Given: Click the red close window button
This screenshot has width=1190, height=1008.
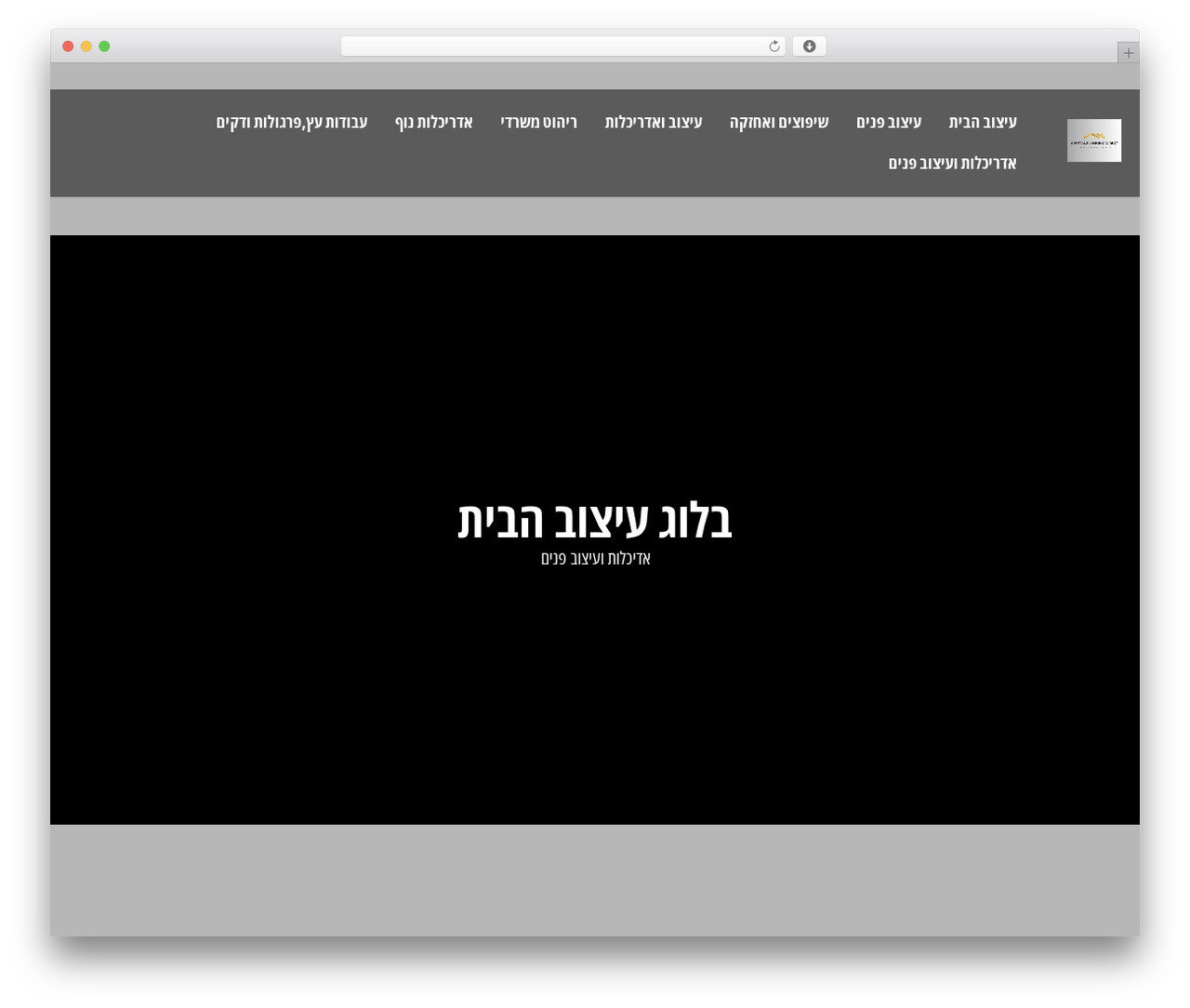Looking at the screenshot, I should 68,46.
